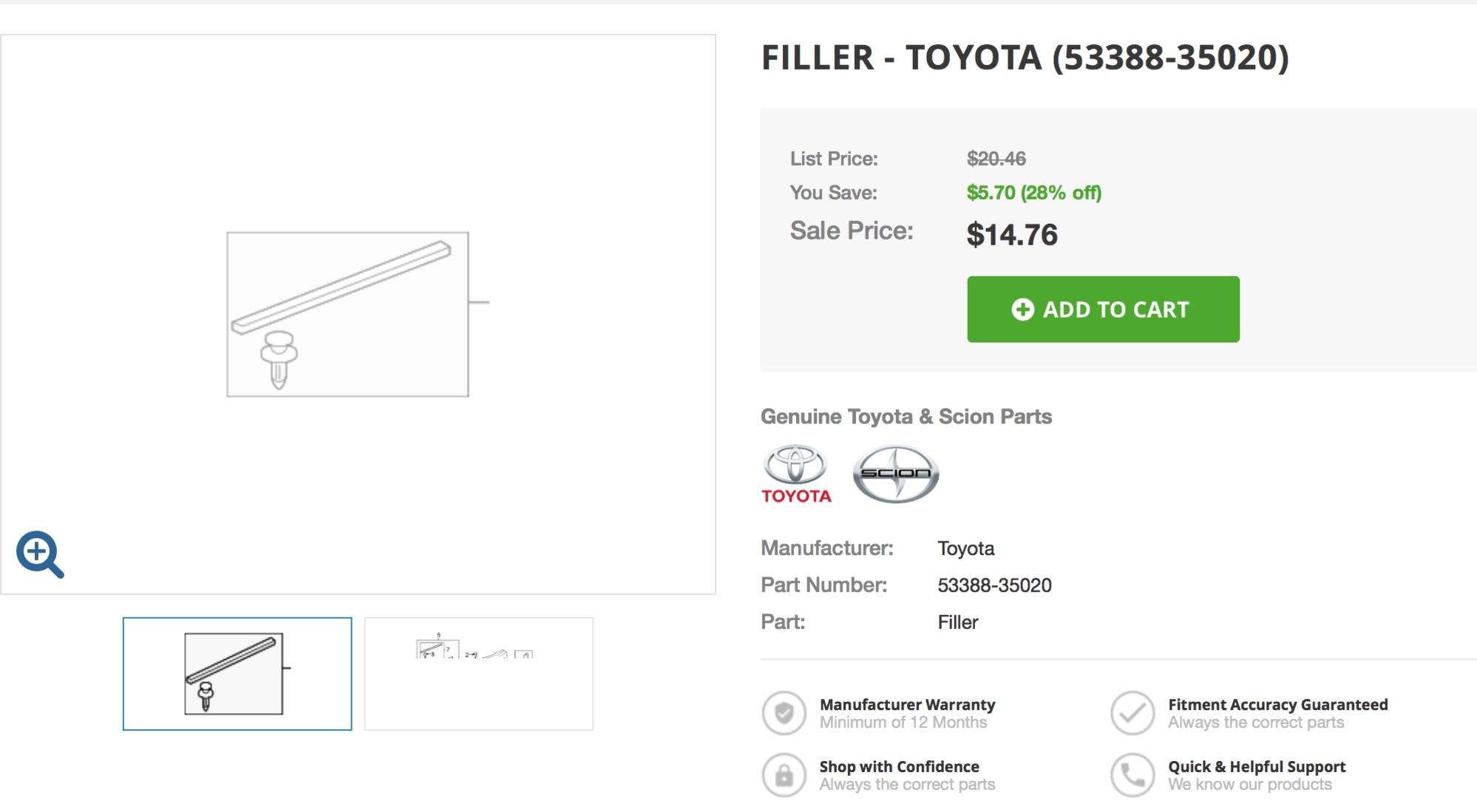The image size is (1477, 812).
Task: Click the $14.76 sale price
Action: point(1012,235)
